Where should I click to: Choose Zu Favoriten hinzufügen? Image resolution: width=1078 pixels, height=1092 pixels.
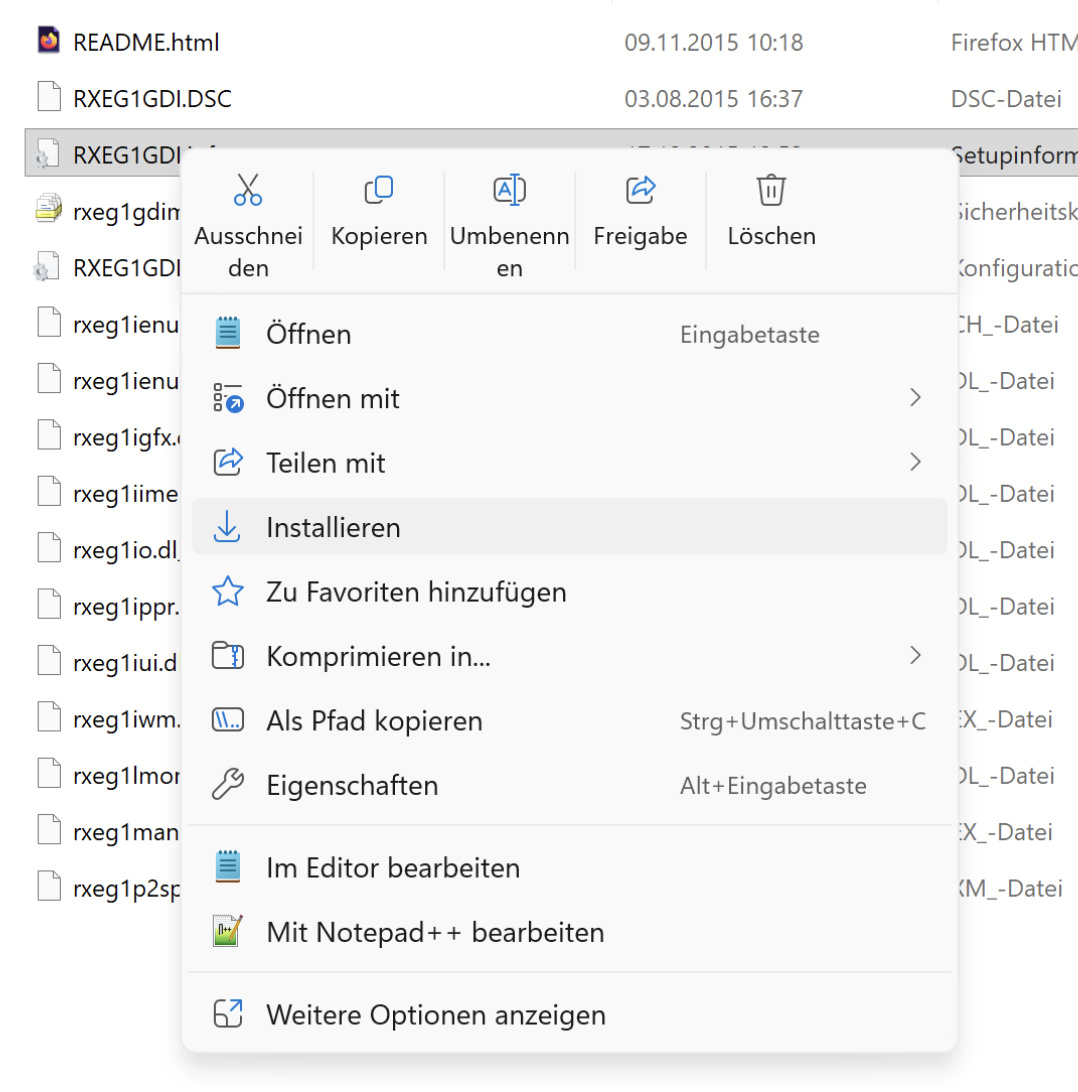click(x=569, y=591)
